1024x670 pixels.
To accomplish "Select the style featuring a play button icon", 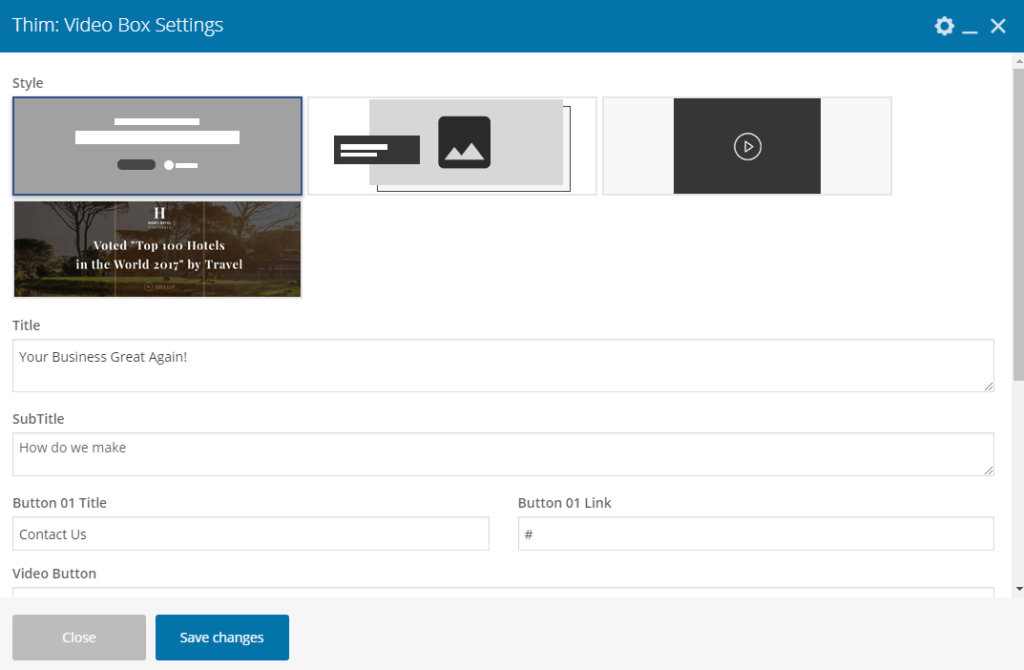I will pyautogui.click(x=746, y=145).
